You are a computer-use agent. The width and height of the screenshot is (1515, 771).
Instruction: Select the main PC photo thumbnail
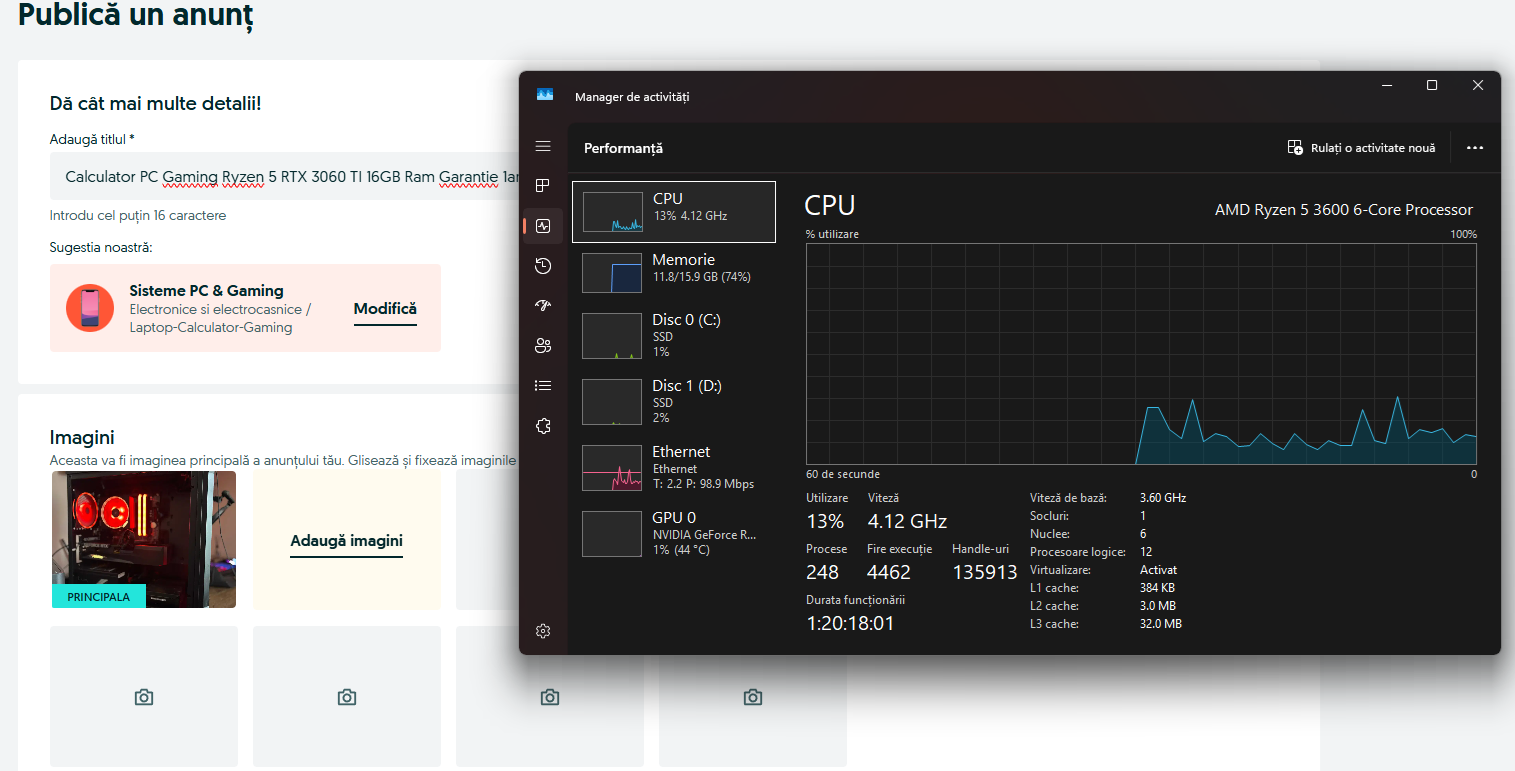tap(144, 539)
